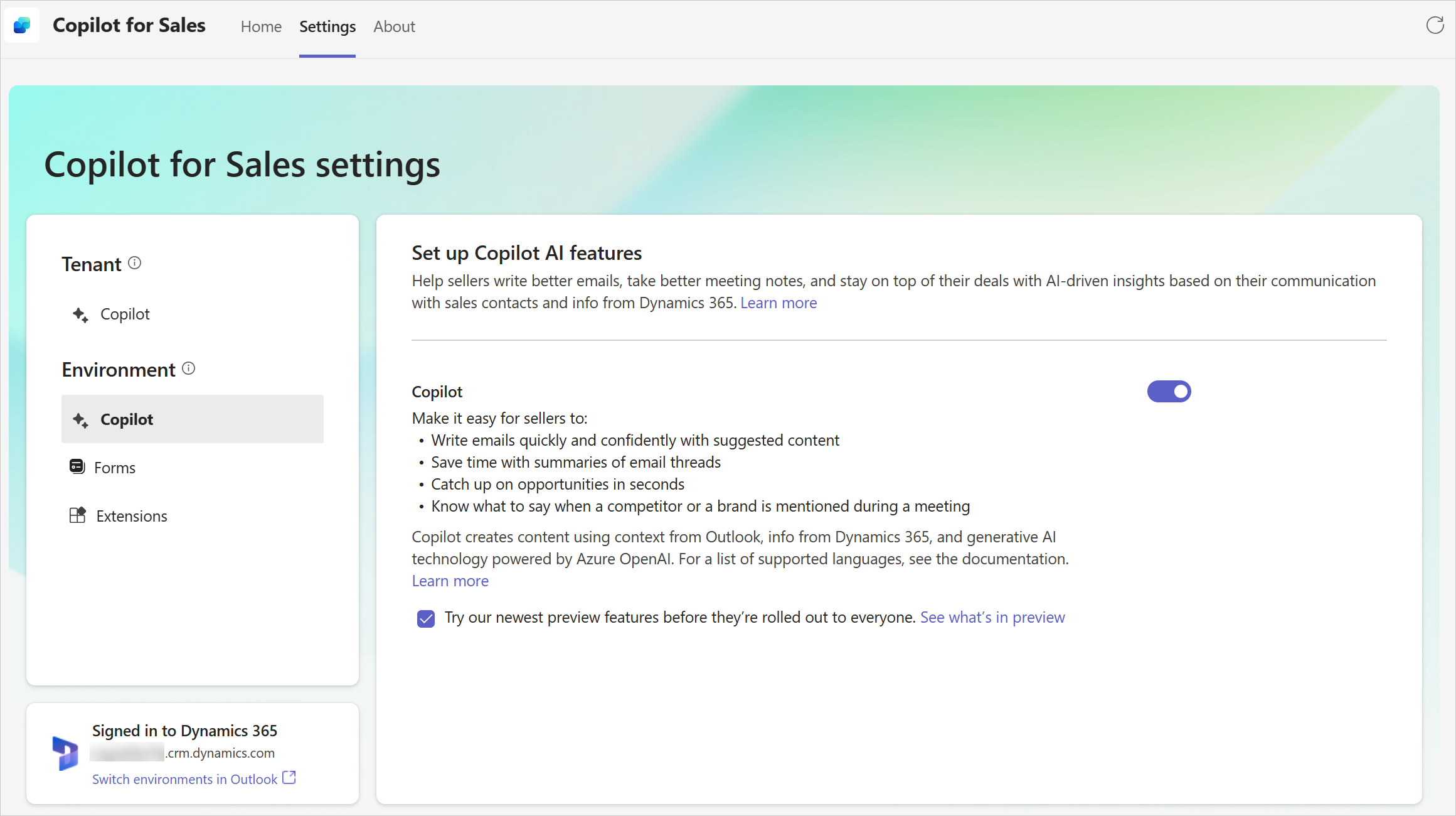Click the Copilot sparkle icon under Environment

click(x=80, y=418)
